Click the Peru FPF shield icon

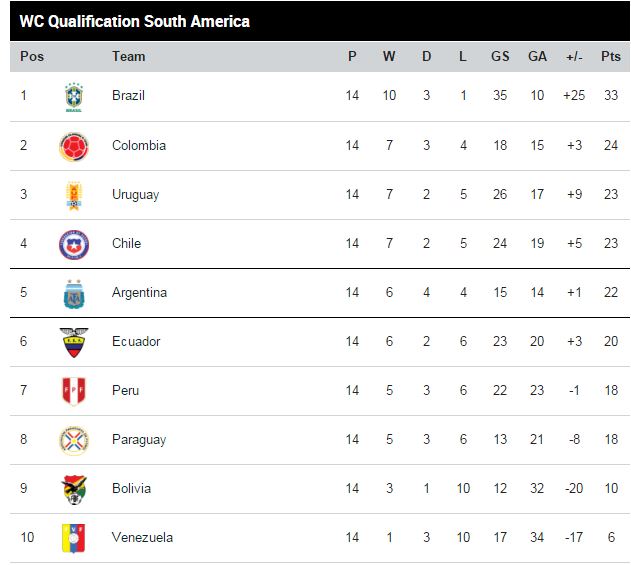[74, 392]
